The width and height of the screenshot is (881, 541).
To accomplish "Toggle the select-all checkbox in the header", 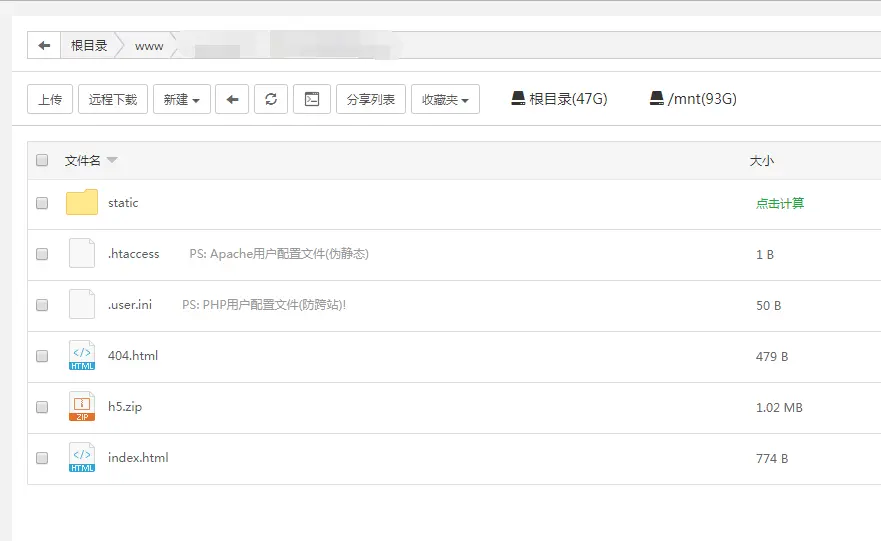I will point(42,160).
